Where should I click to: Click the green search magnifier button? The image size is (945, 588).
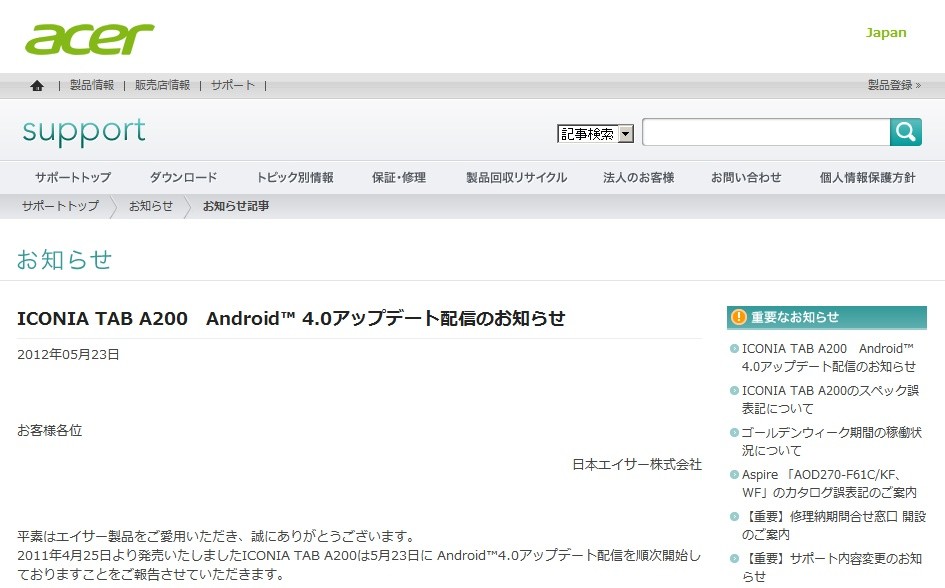905,132
